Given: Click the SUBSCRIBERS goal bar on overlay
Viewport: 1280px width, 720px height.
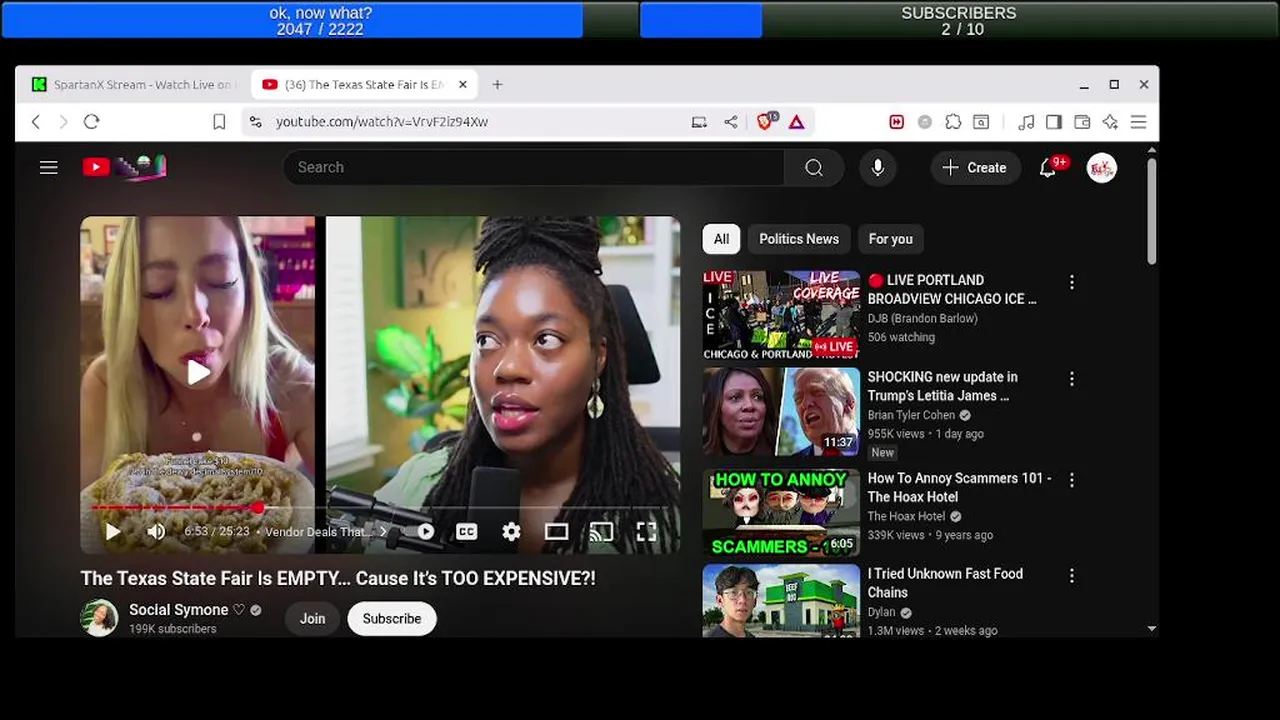Looking at the screenshot, I should pyautogui.click(x=959, y=20).
